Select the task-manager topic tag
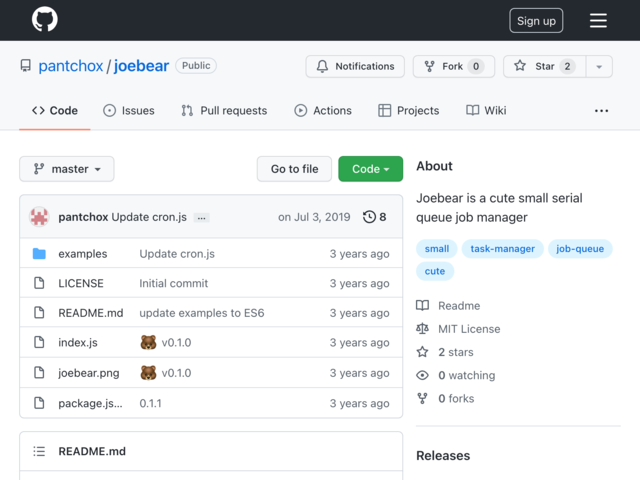640x480 pixels. click(502, 249)
